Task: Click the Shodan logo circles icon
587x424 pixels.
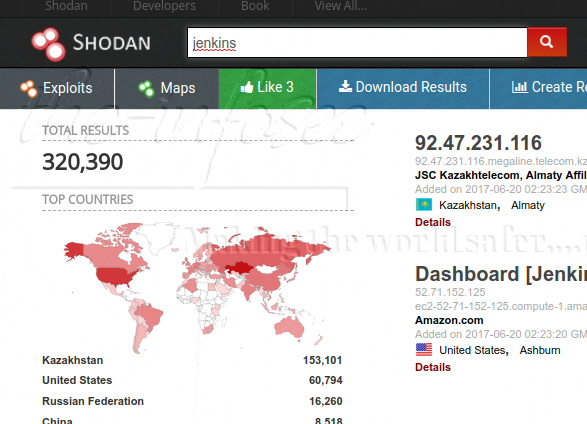Action: (49, 44)
